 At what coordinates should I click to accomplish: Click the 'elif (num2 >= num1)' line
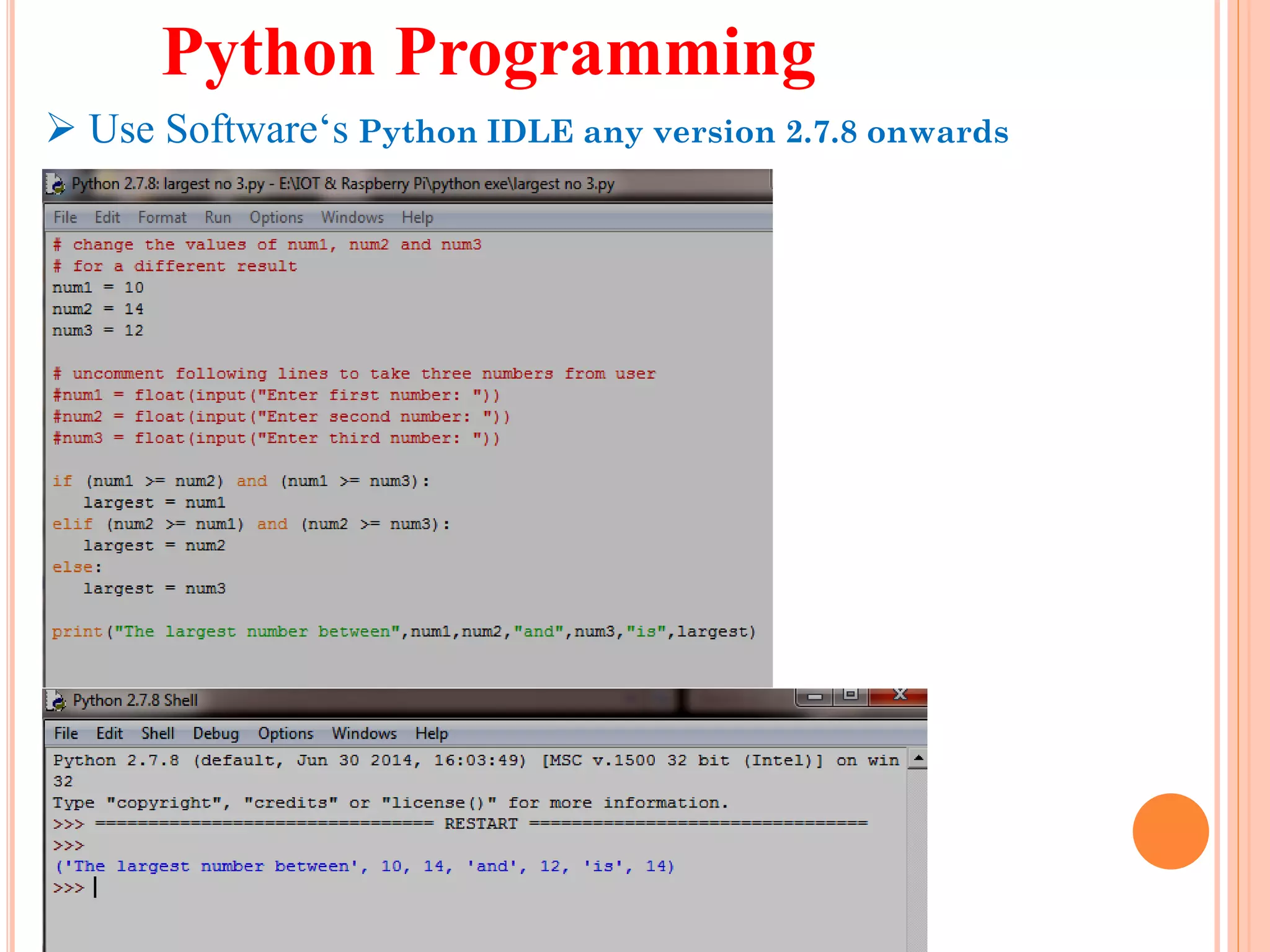tap(251, 524)
